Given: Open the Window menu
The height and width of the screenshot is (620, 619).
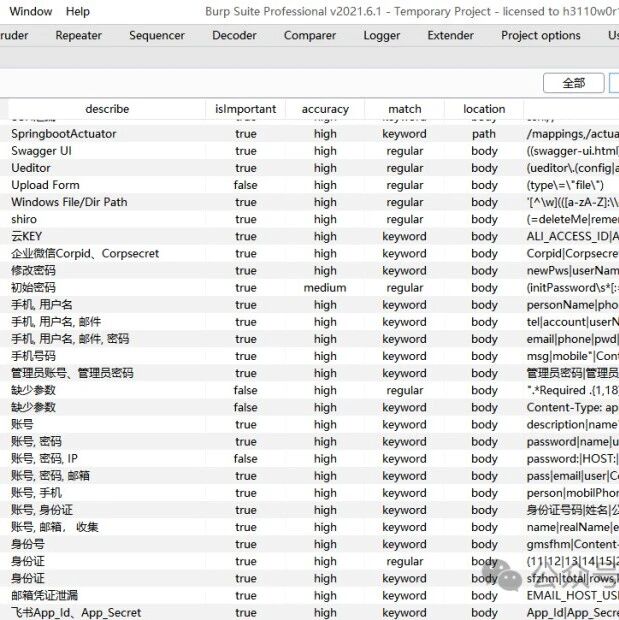Looking at the screenshot, I should click(31, 11).
